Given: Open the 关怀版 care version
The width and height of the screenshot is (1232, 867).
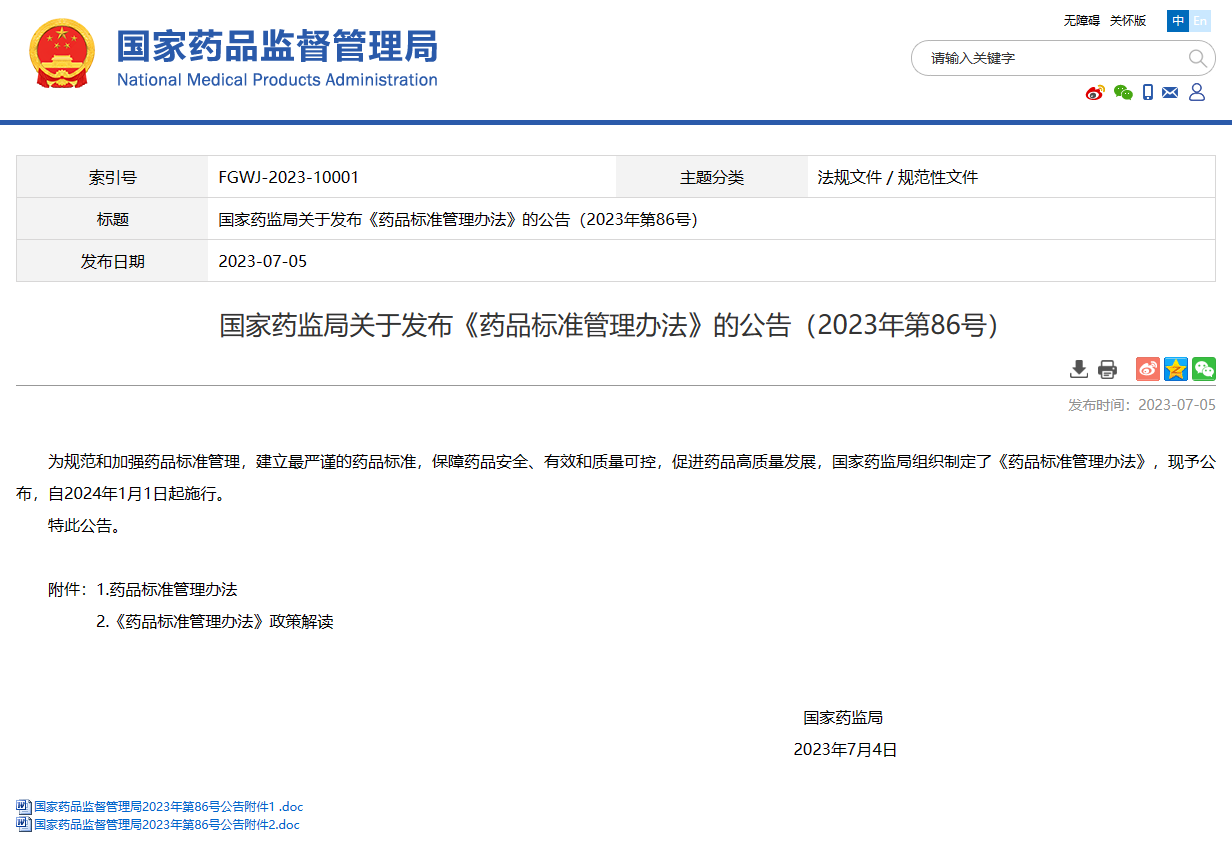Looking at the screenshot, I should pyautogui.click(x=1128, y=20).
